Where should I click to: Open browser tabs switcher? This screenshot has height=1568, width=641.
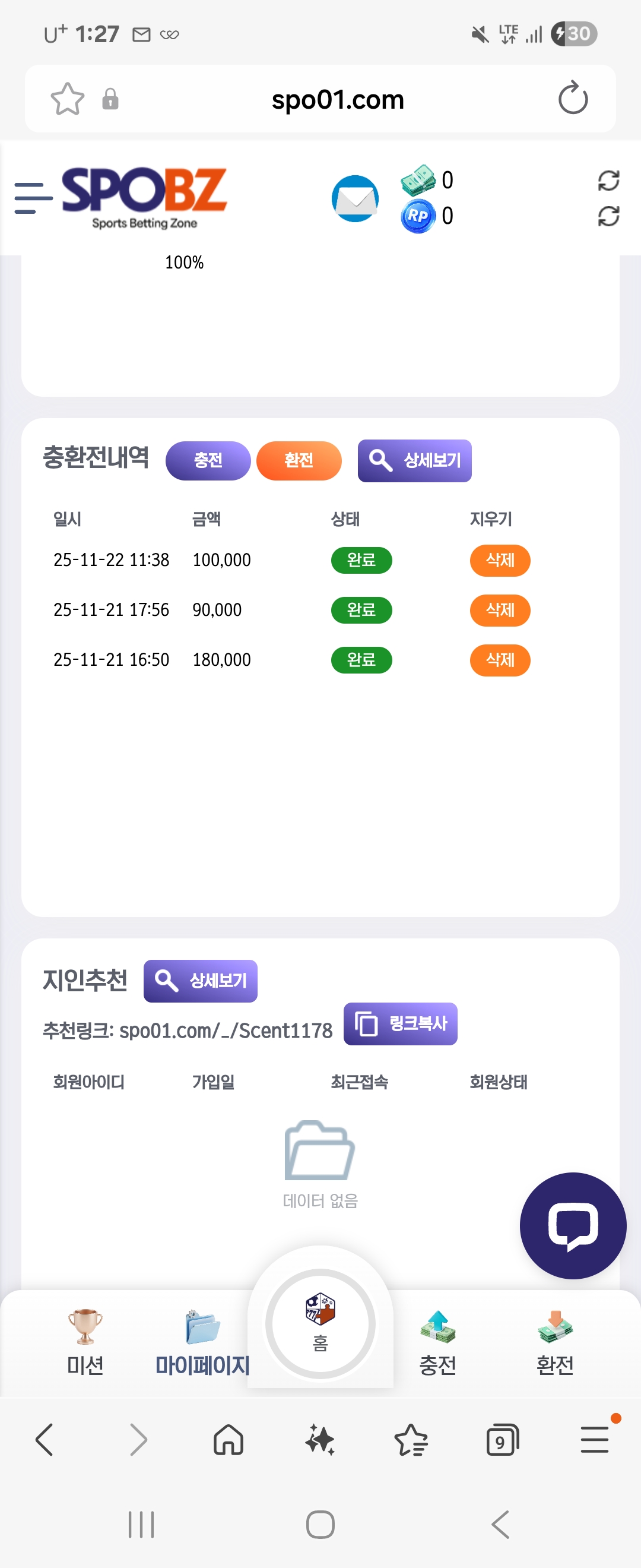[x=502, y=1440]
